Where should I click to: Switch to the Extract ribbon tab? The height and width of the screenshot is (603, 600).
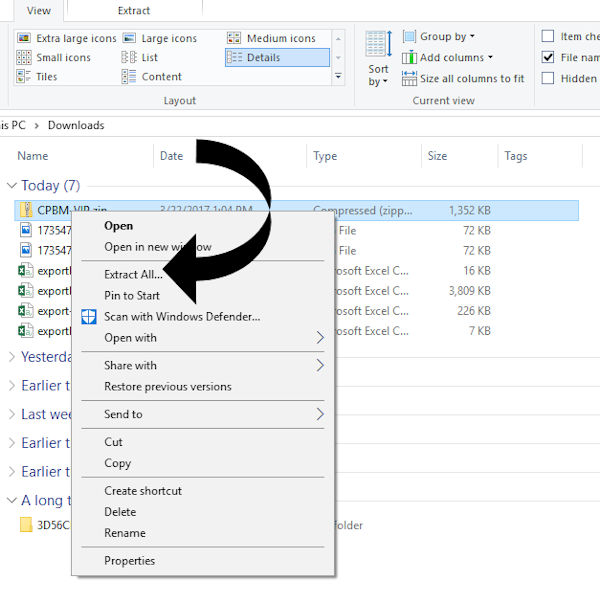[134, 11]
